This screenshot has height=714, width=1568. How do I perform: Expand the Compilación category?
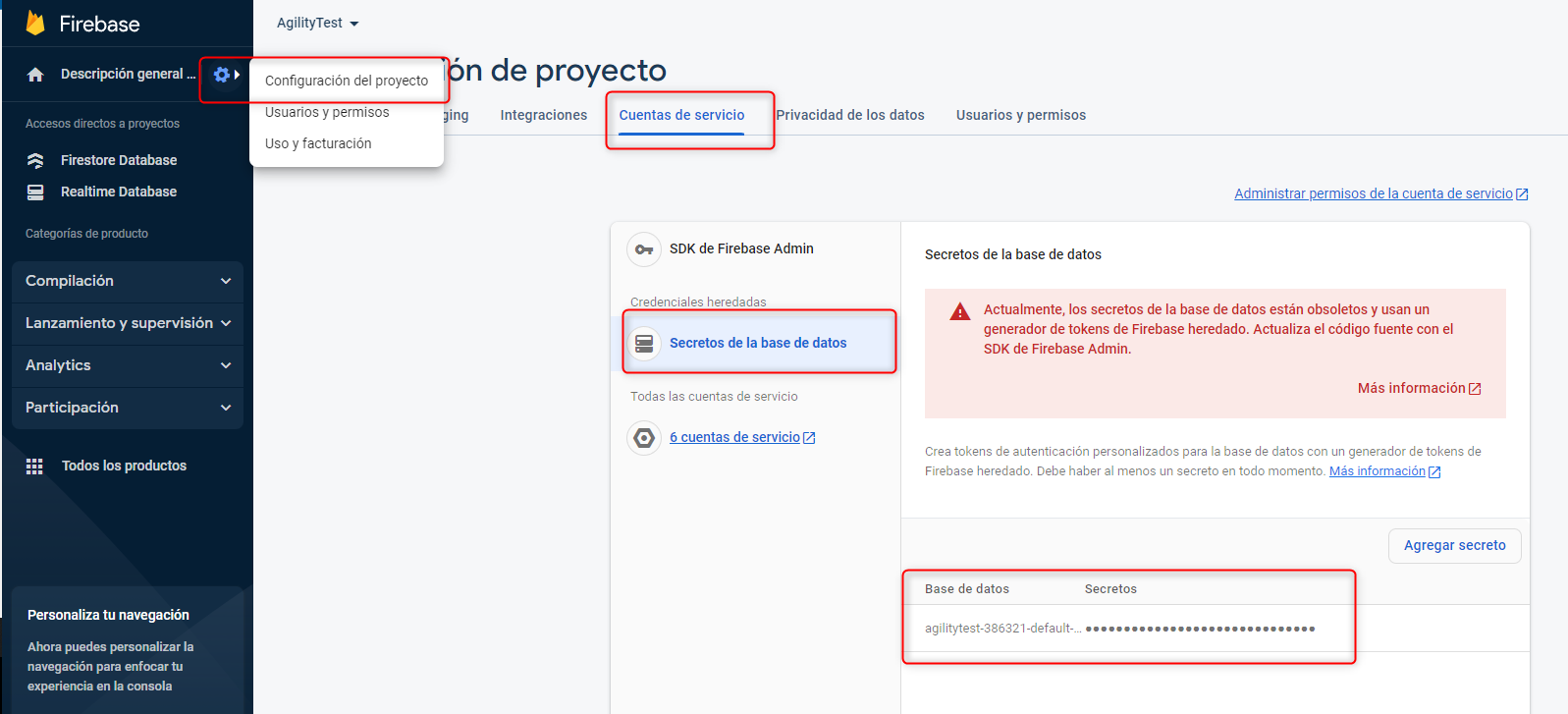[128, 281]
